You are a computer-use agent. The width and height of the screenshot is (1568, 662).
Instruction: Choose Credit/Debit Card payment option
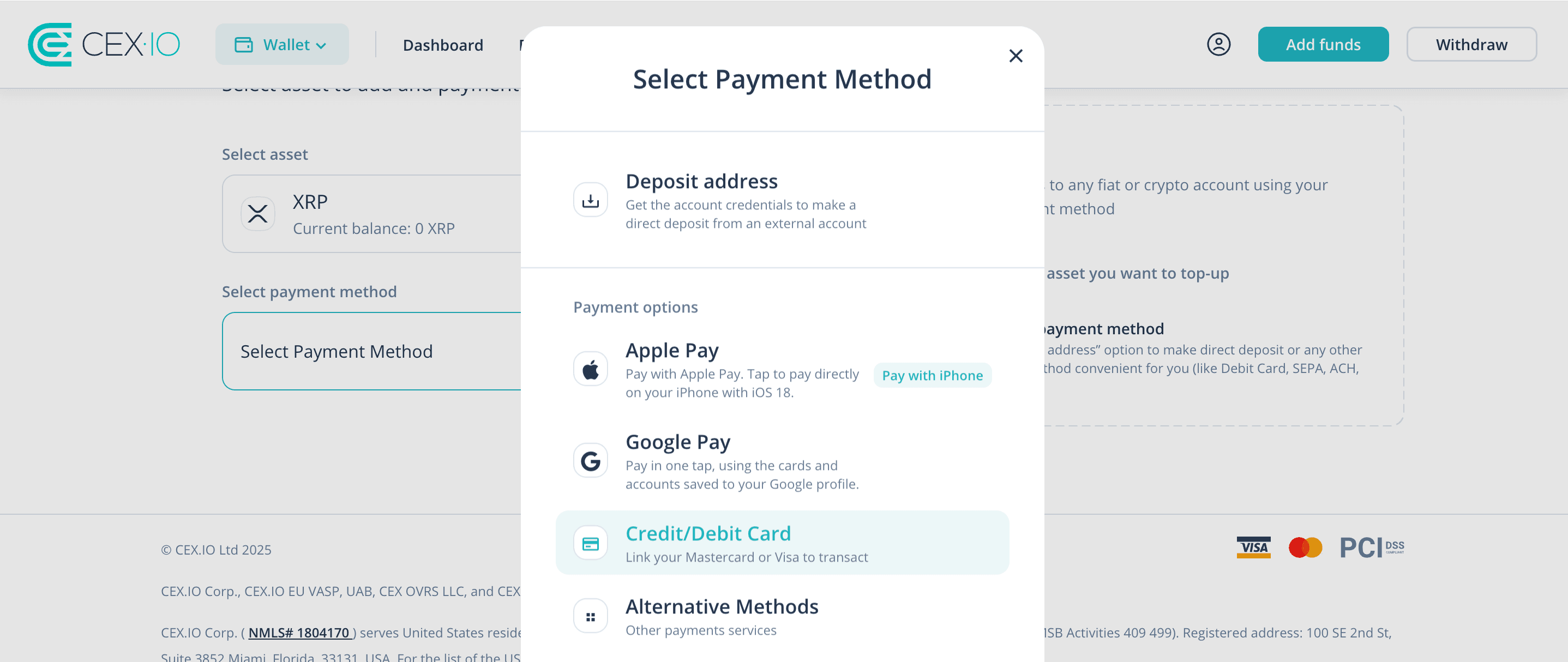782,543
